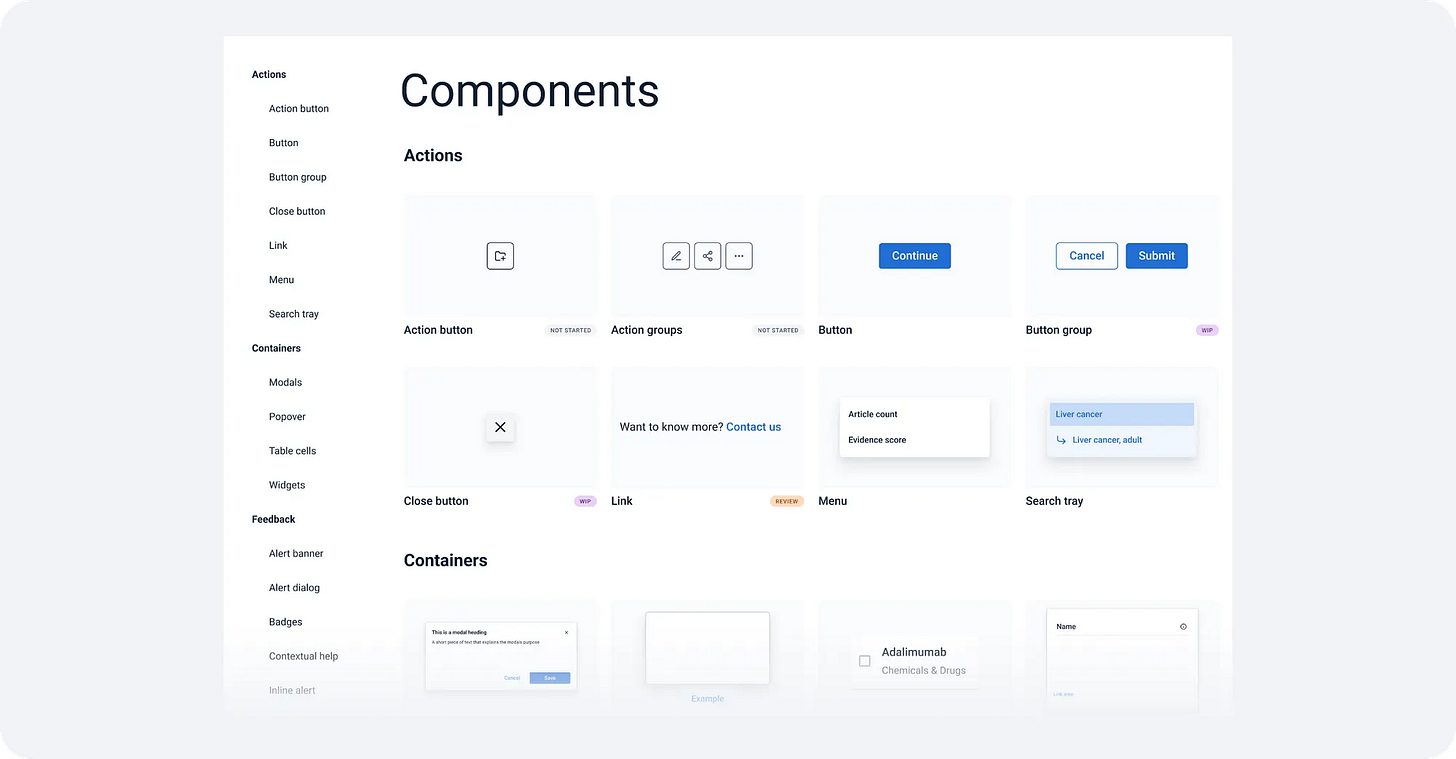Open Button group in the left sidebar

click(298, 177)
